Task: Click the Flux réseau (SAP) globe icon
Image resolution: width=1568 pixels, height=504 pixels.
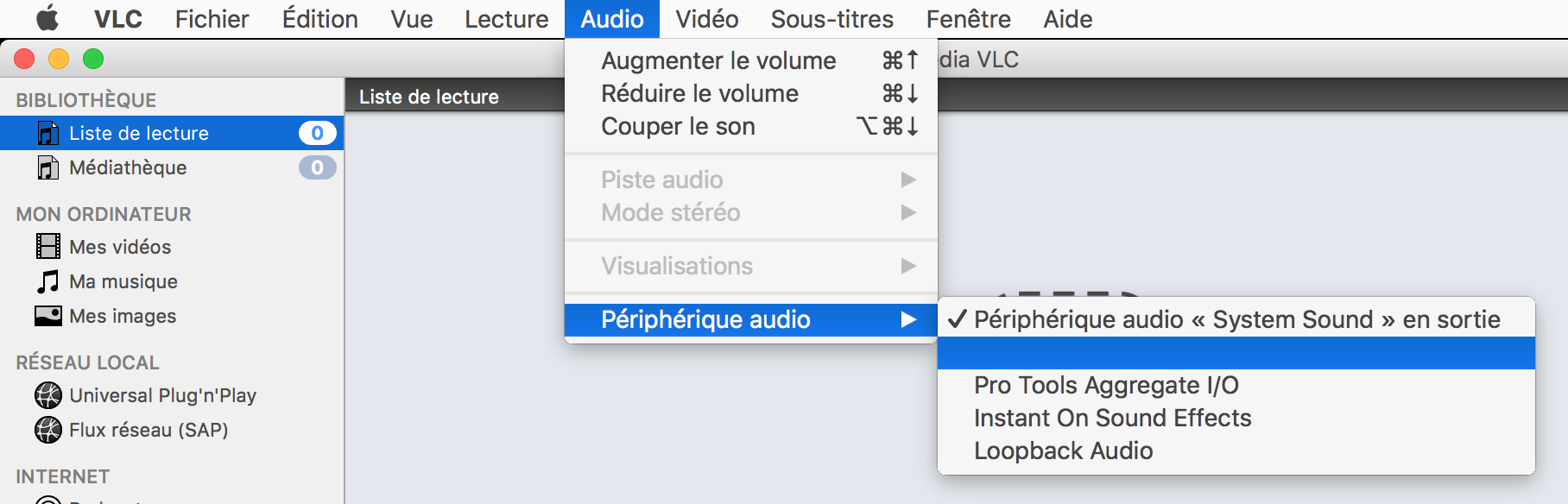Action: pyautogui.click(x=48, y=430)
